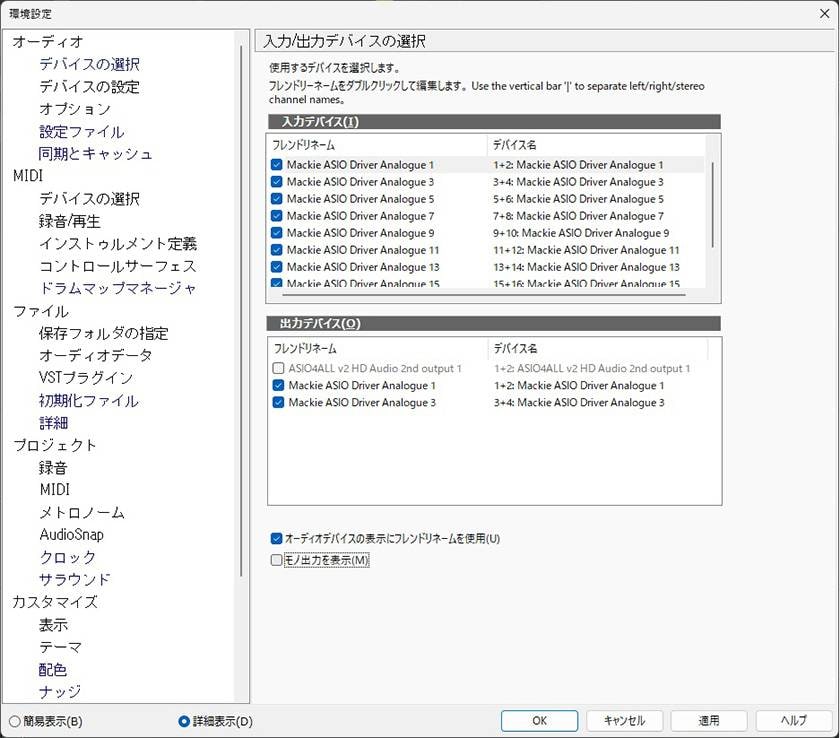Open the VSTプラグイン settings page
The image size is (840, 738).
(86, 378)
